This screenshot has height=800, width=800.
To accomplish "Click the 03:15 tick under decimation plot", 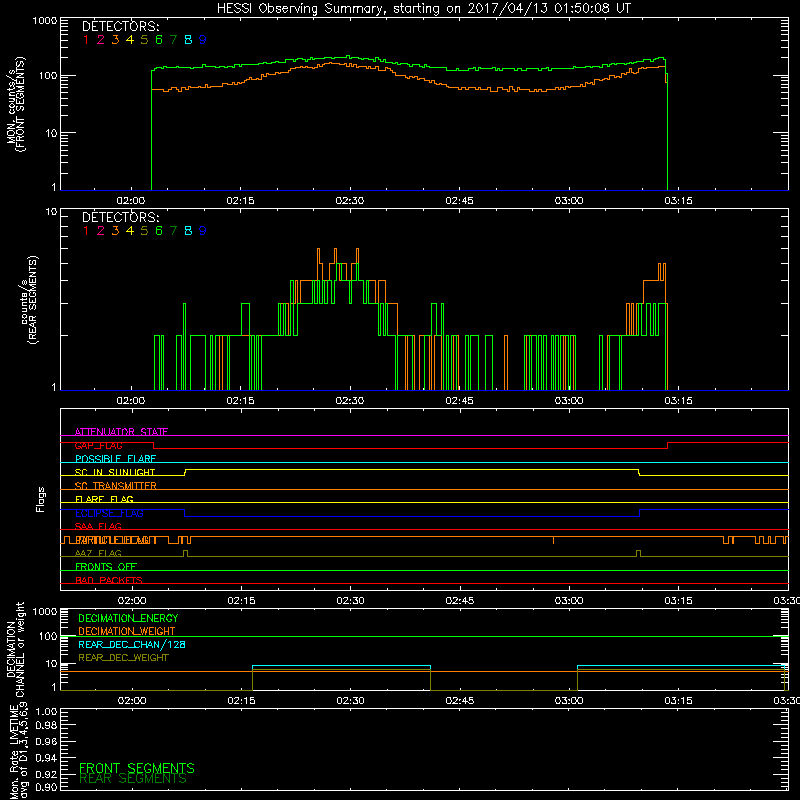I will [x=679, y=701].
